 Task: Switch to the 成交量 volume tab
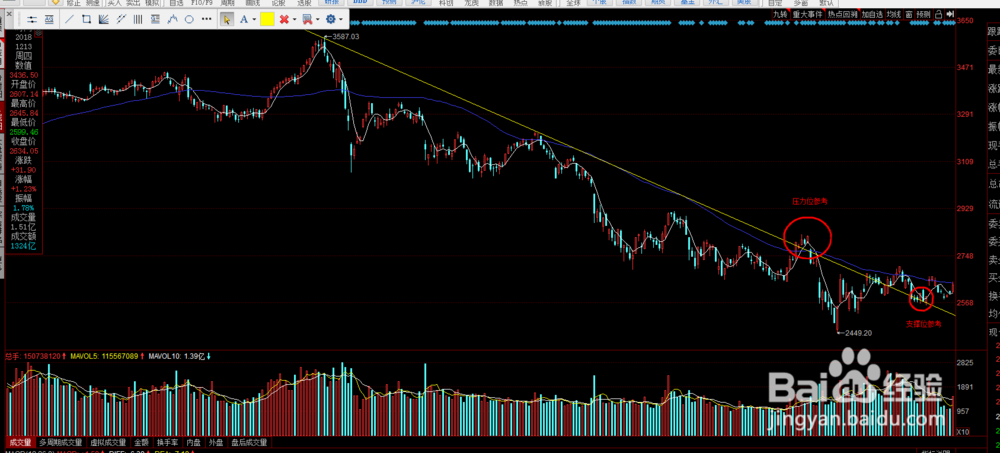(20, 442)
